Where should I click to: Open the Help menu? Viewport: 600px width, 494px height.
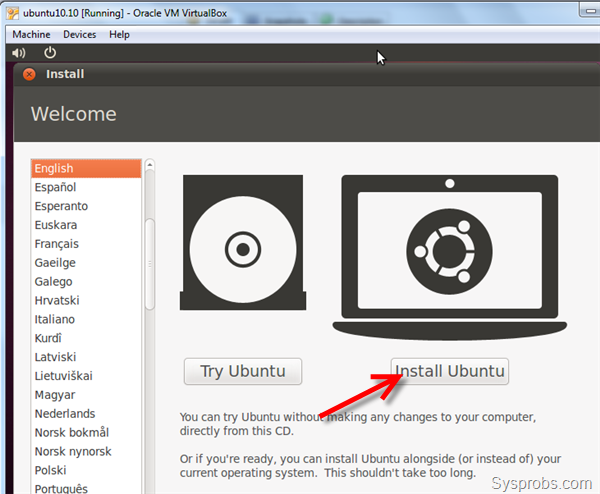119,34
